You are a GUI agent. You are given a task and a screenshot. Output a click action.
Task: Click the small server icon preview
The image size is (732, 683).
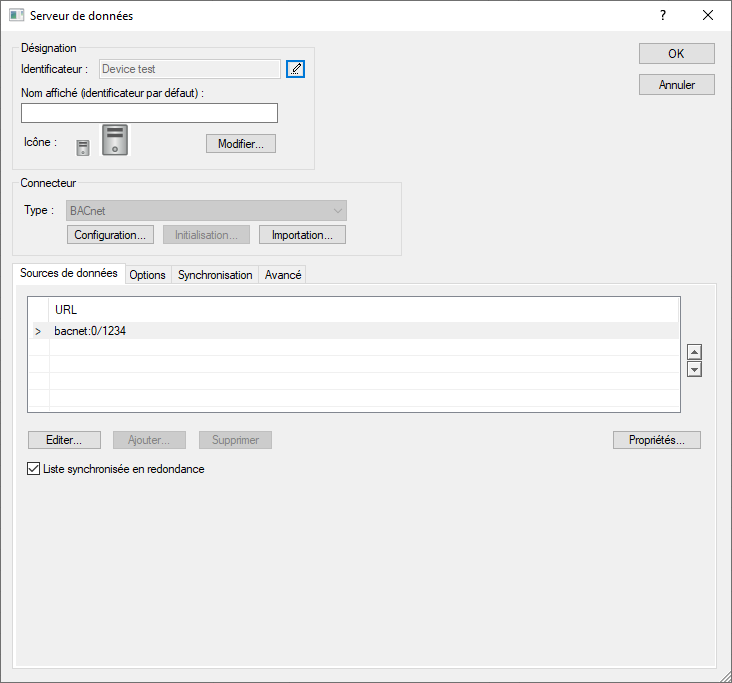83,147
